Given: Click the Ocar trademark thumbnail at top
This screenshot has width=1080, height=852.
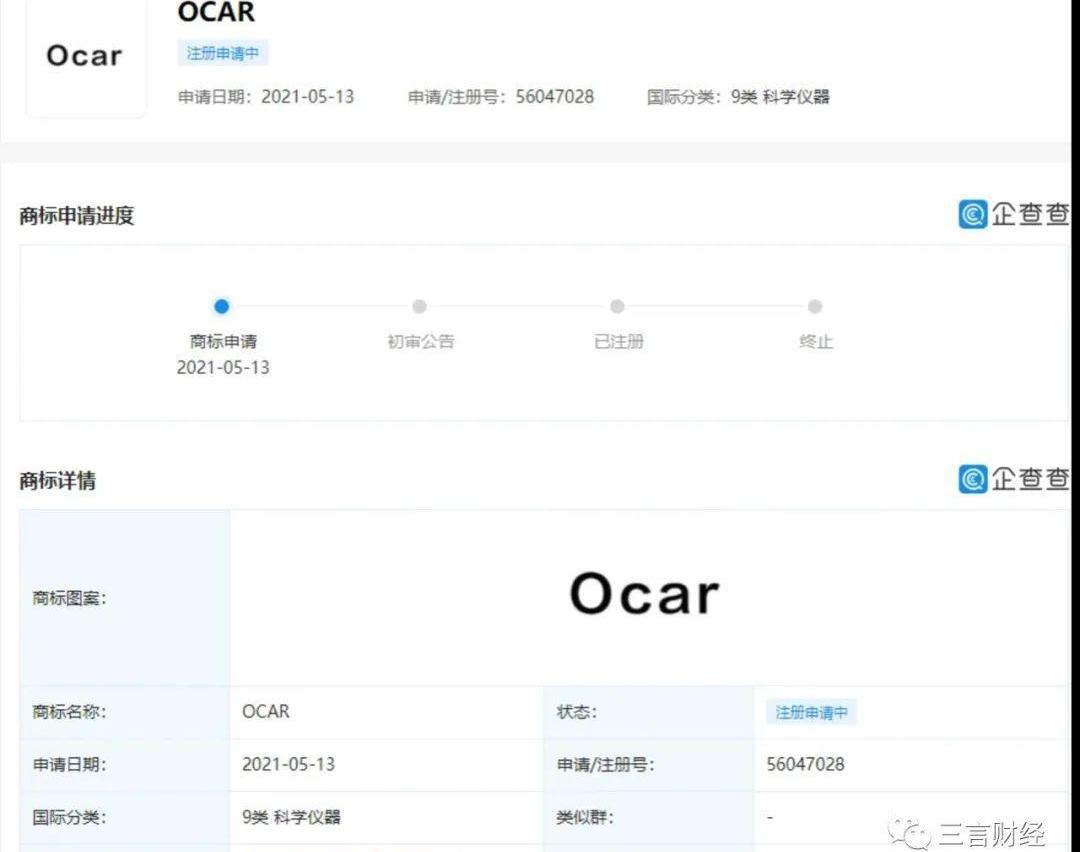Looking at the screenshot, I should (85, 57).
